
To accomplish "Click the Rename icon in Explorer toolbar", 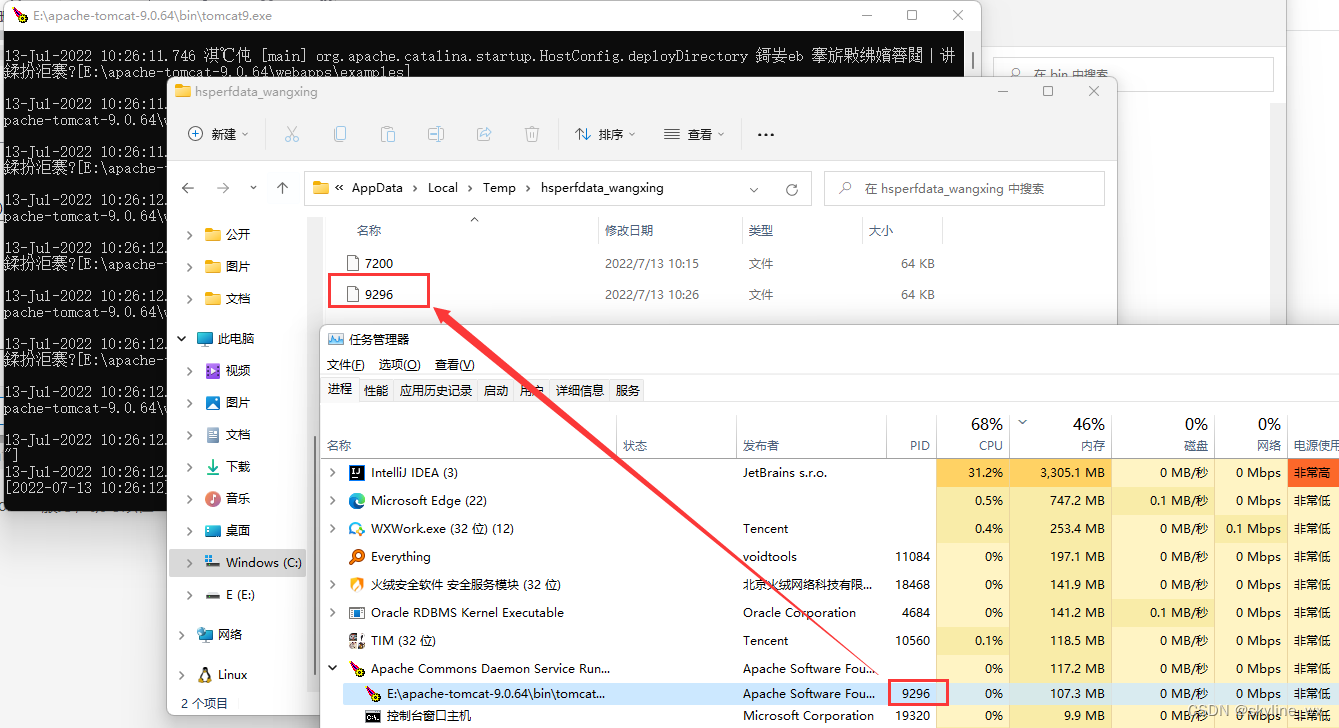I will click(436, 134).
